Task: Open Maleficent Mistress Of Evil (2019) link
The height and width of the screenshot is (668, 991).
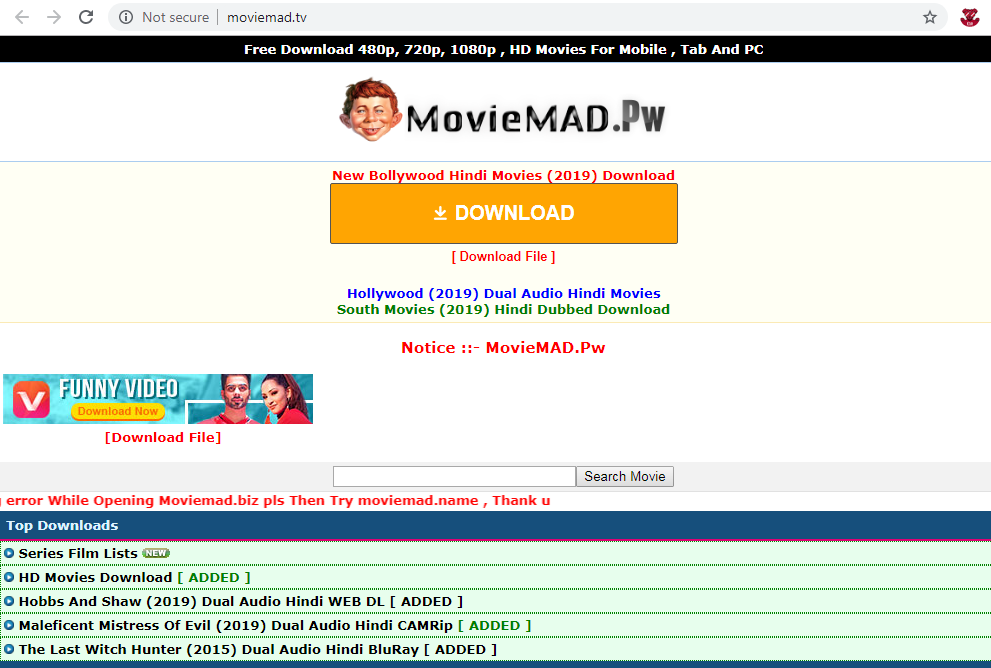Action: [x=275, y=626]
